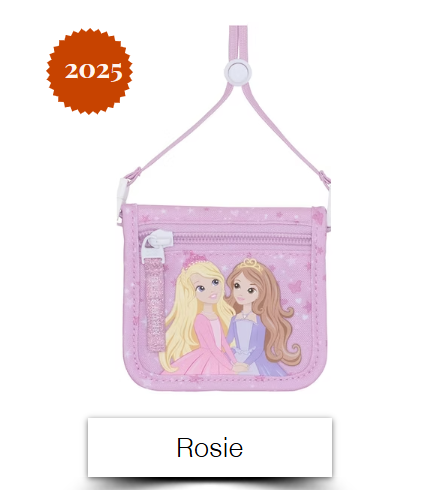Click the zipper teeth along the wallet top

tap(242, 238)
